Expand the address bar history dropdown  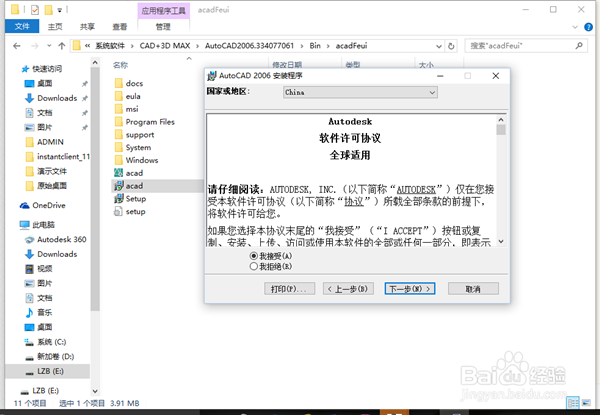click(439, 46)
